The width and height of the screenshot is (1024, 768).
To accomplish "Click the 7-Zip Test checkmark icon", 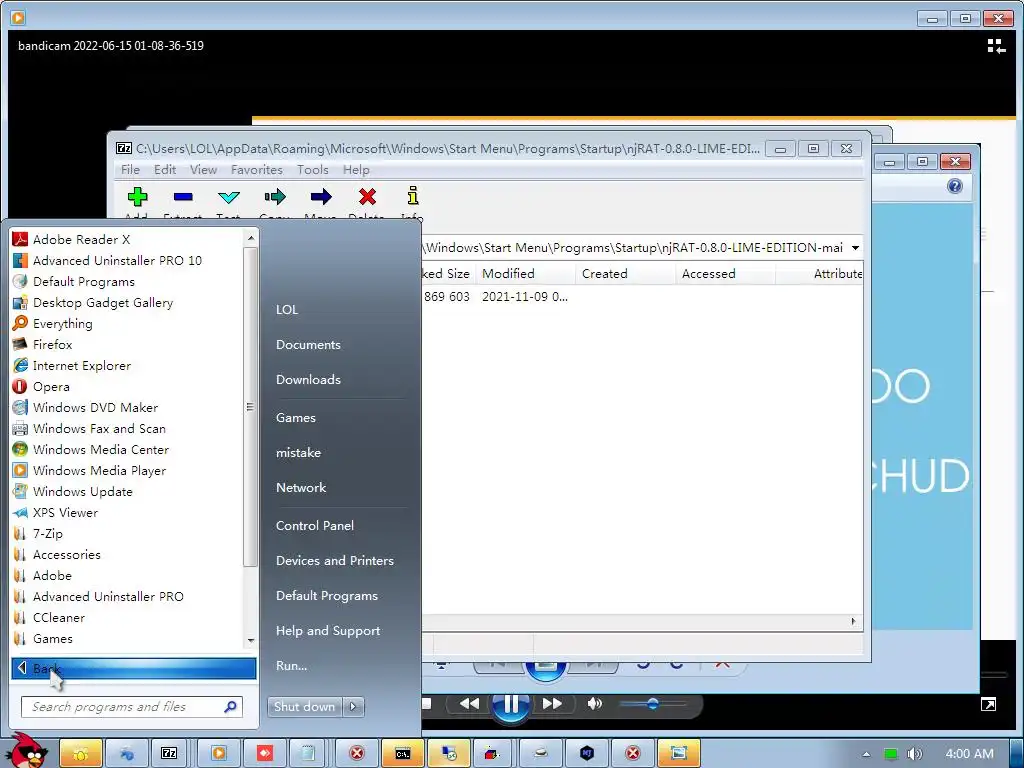I will 229,197.
